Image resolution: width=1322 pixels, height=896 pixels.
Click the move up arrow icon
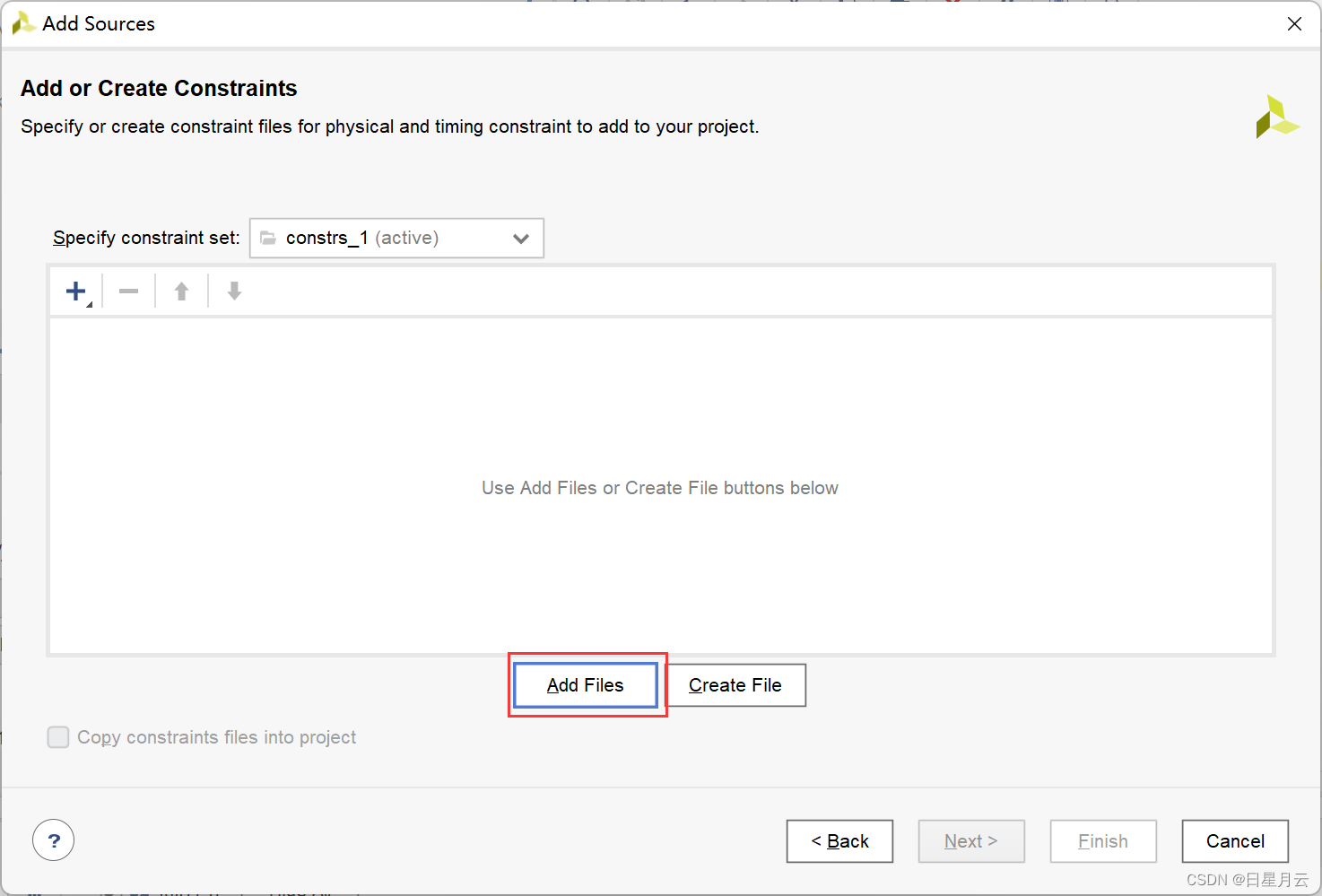pos(181,291)
